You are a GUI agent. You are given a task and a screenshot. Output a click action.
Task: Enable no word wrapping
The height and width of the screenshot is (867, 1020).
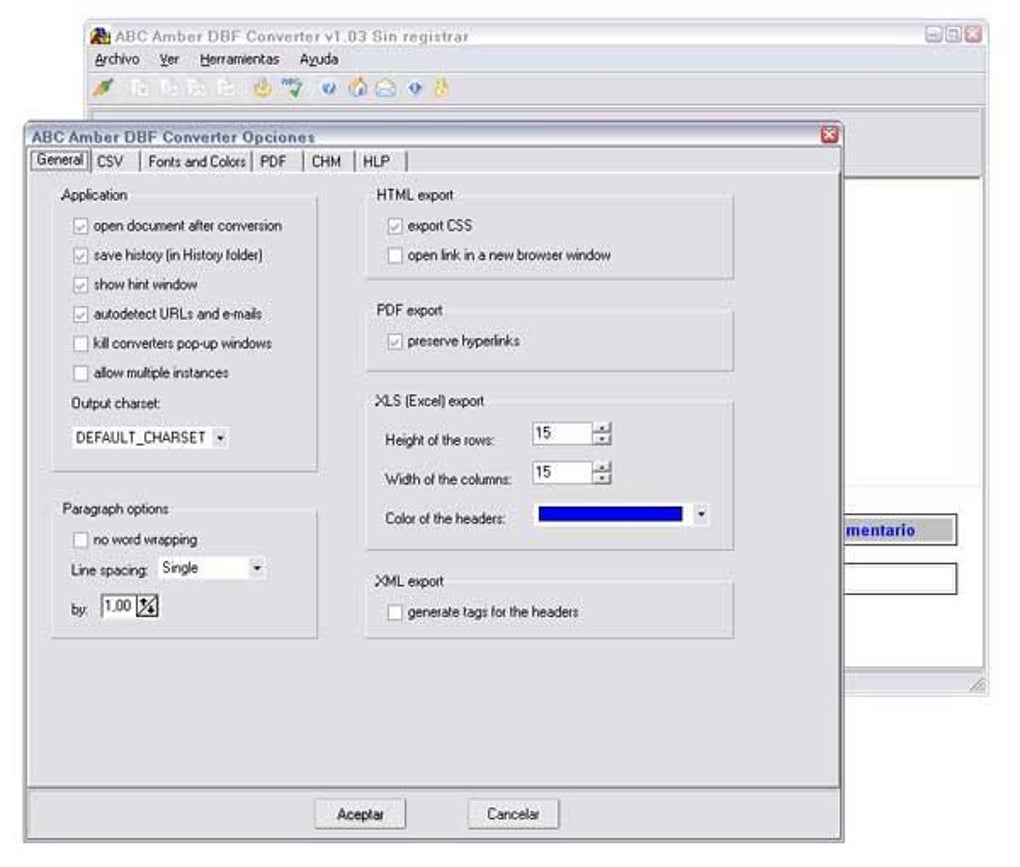click(x=80, y=540)
